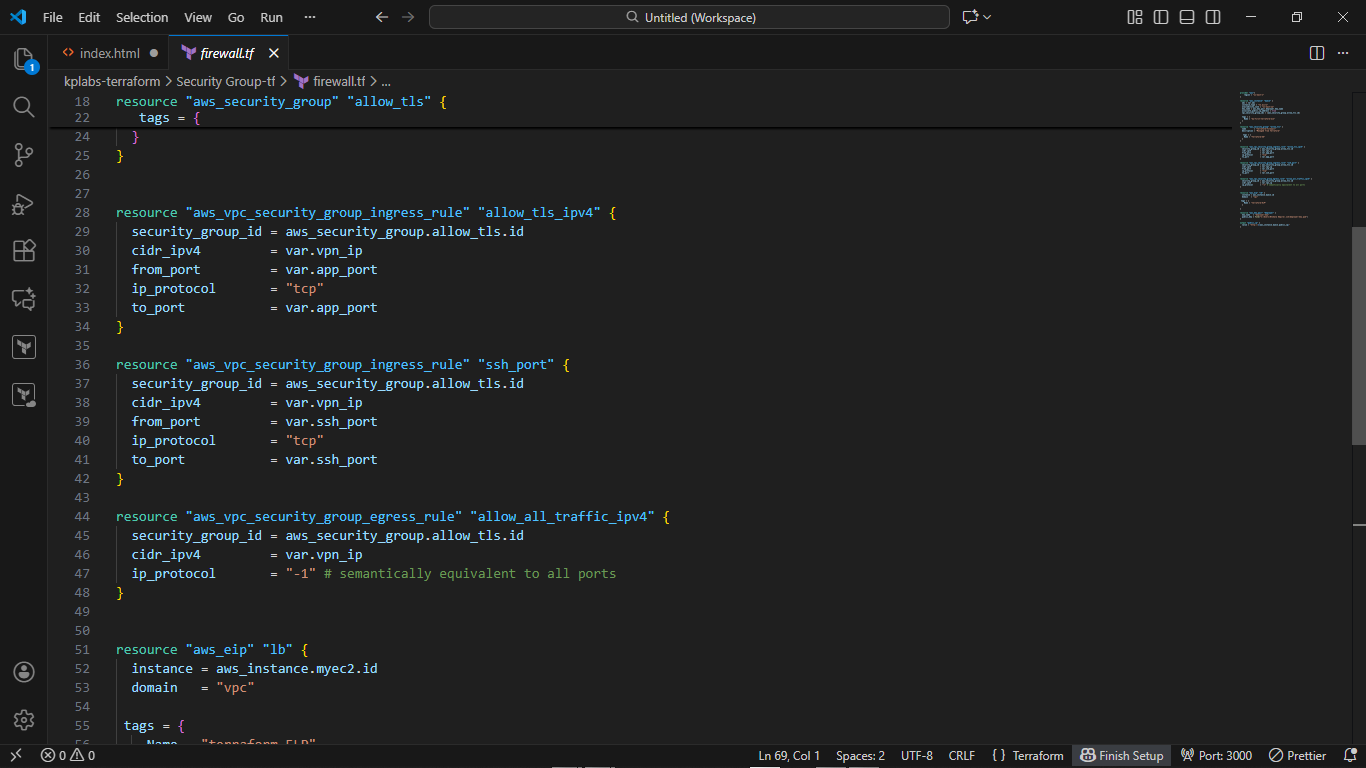The height and width of the screenshot is (768, 1366).
Task: Open the Extensions view
Action: [x=24, y=251]
